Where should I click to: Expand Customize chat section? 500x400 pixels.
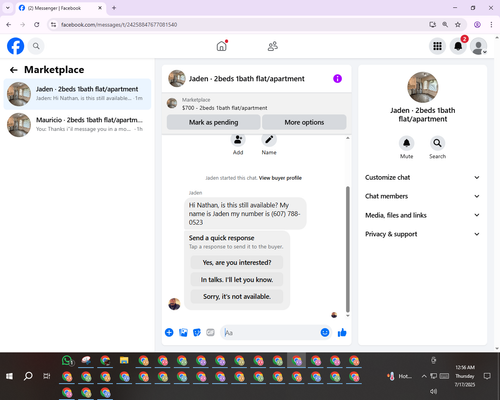pyautogui.click(x=422, y=177)
